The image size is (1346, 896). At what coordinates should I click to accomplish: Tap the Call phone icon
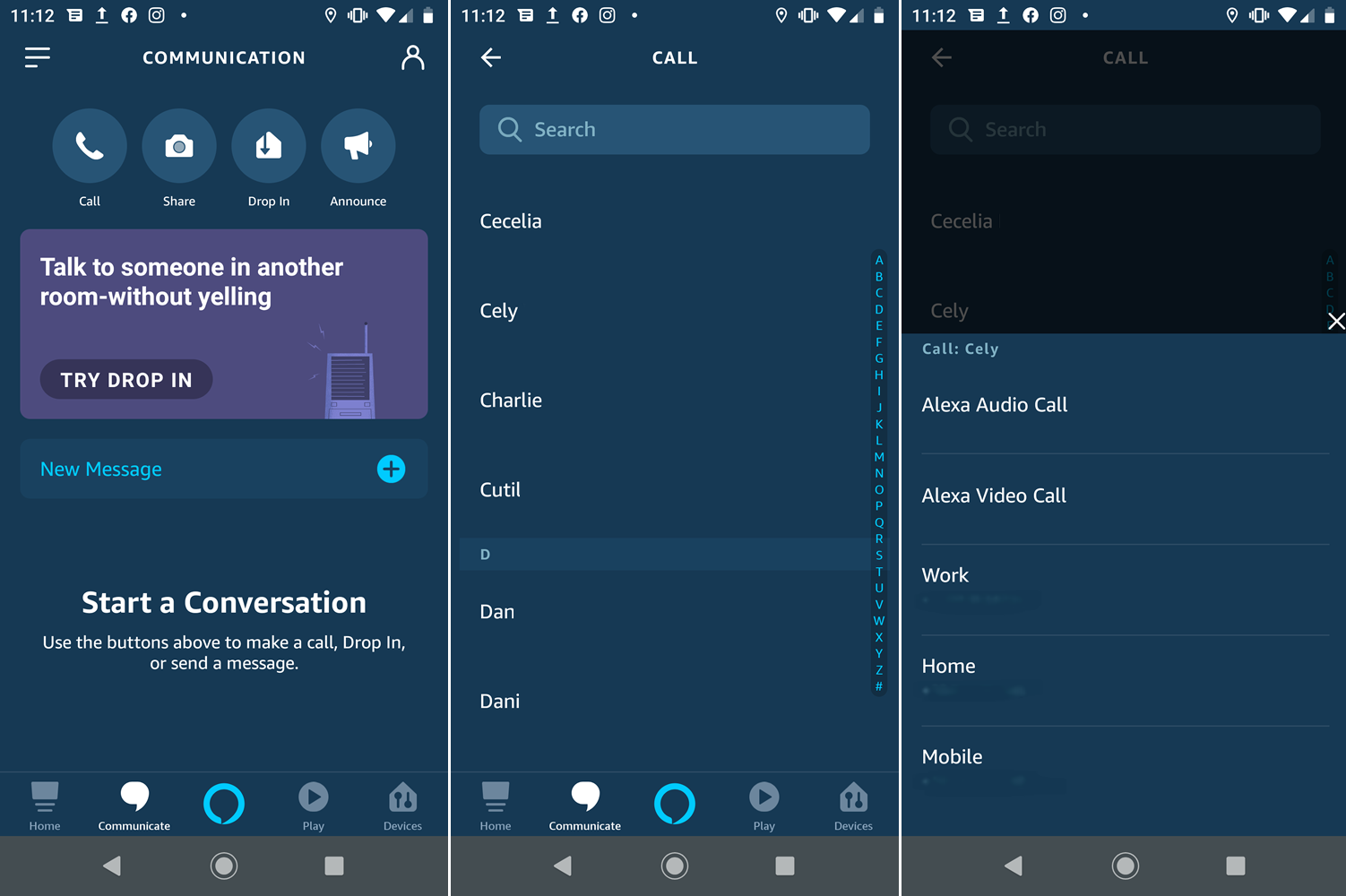tap(90, 145)
